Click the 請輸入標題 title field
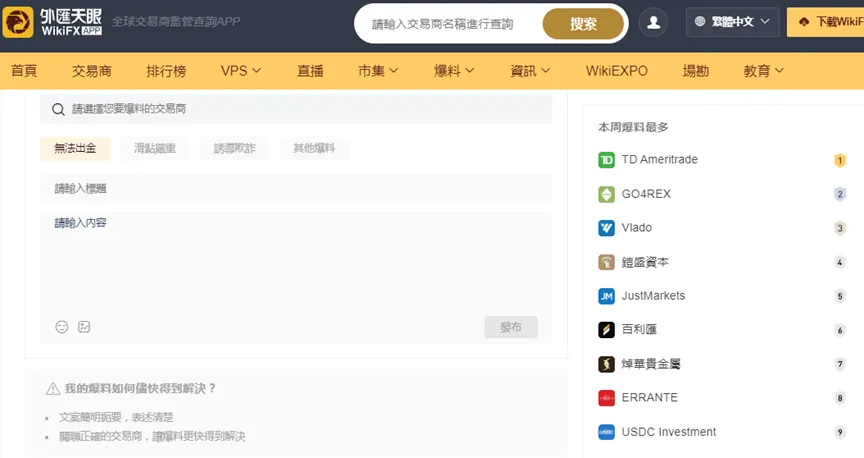 (296, 189)
